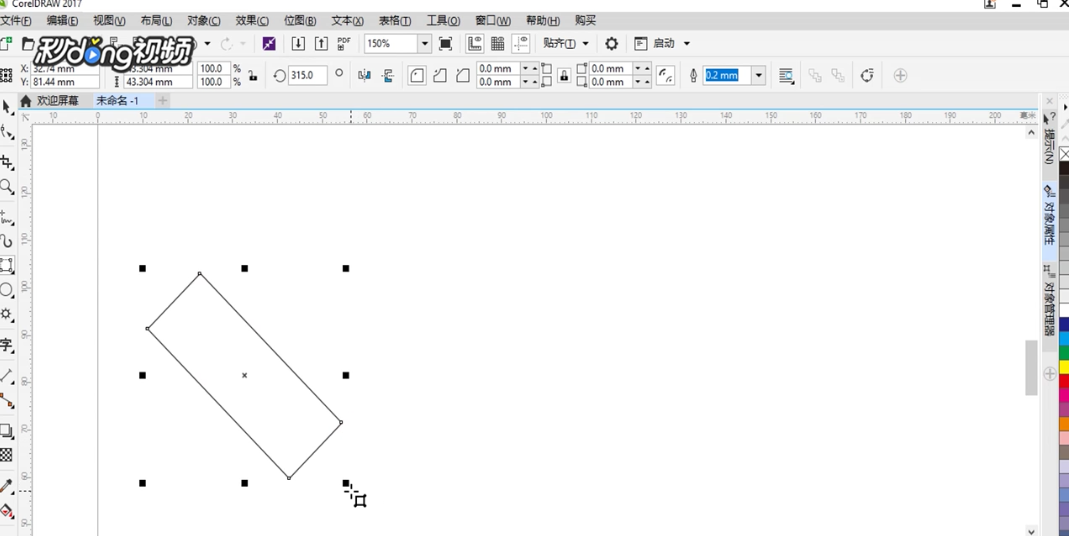This screenshot has width=1069, height=536.
Task: Click the quick customize plus icon
Action: pos(900,75)
